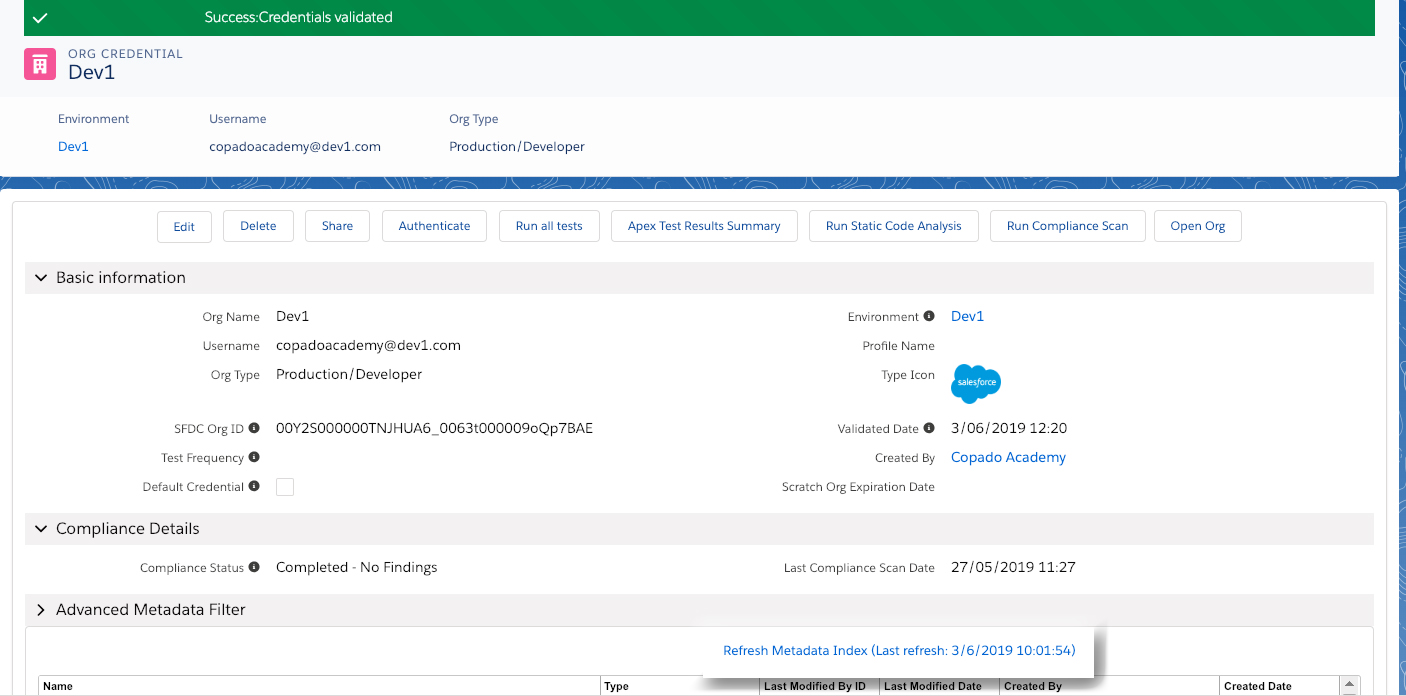
Task: Click Username value in Basic information section
Action: click(368, 345)
